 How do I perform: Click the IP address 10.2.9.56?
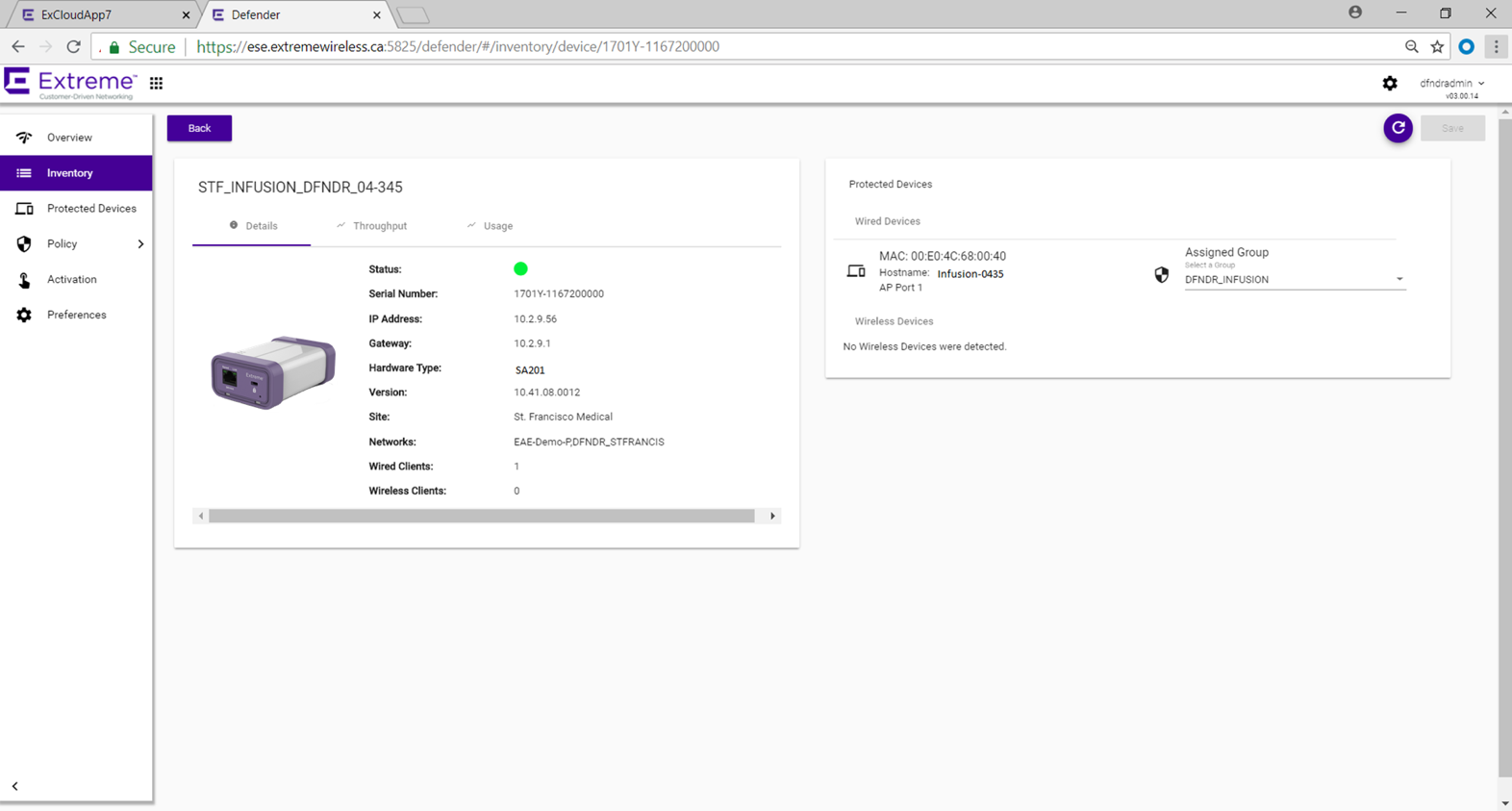coord(535,319)
